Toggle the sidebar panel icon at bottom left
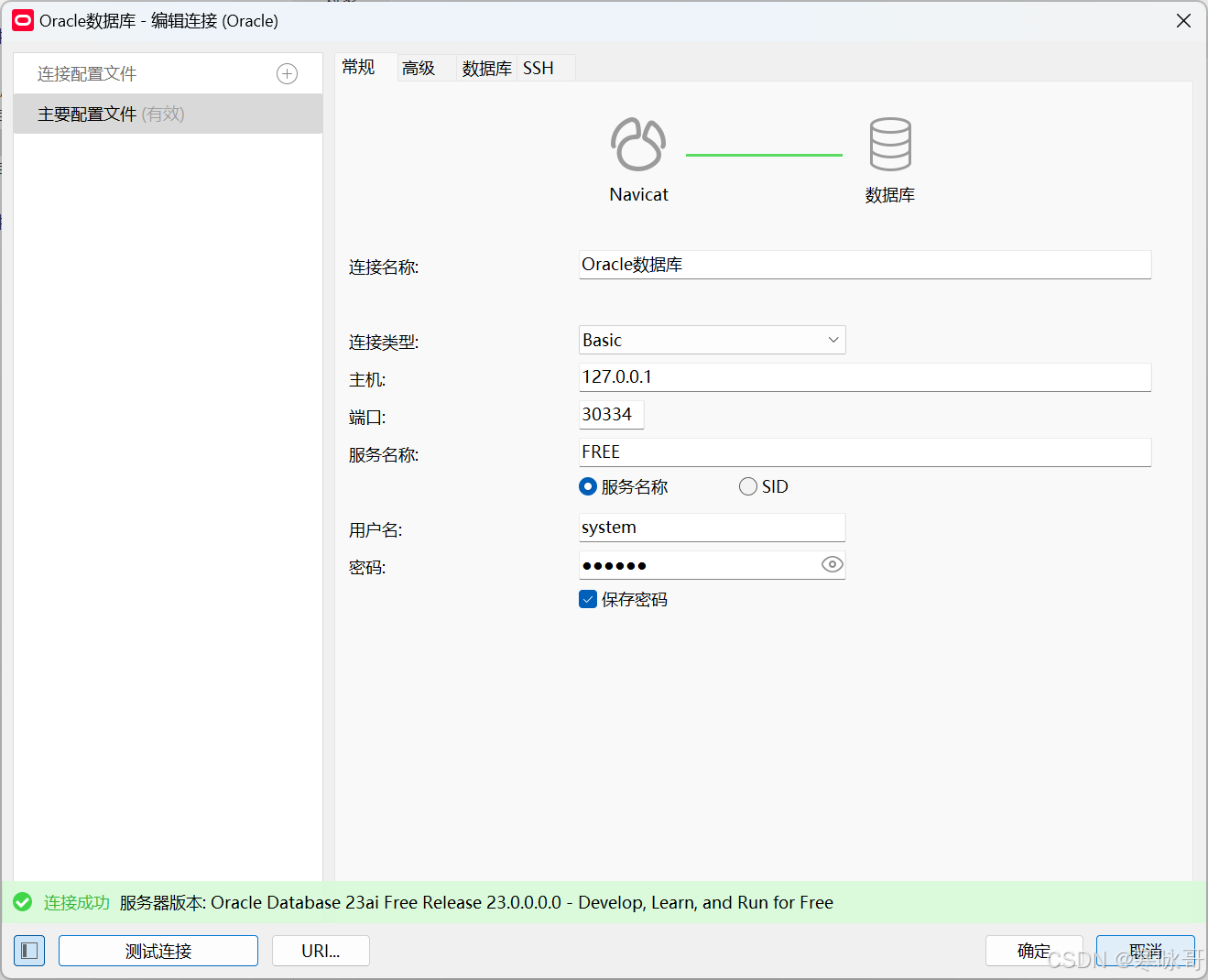Image resolution: width=1208 pixels, height=980 pixels. (x=29, y=951)
